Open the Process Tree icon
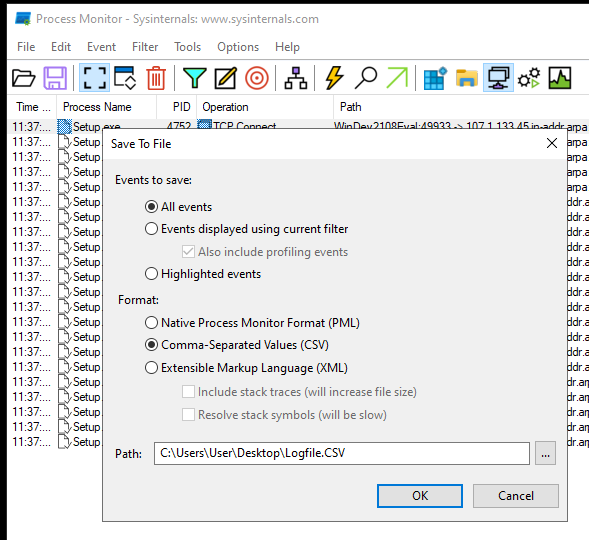589x540 pixels. pyautogui.click(x=296, y=78)
